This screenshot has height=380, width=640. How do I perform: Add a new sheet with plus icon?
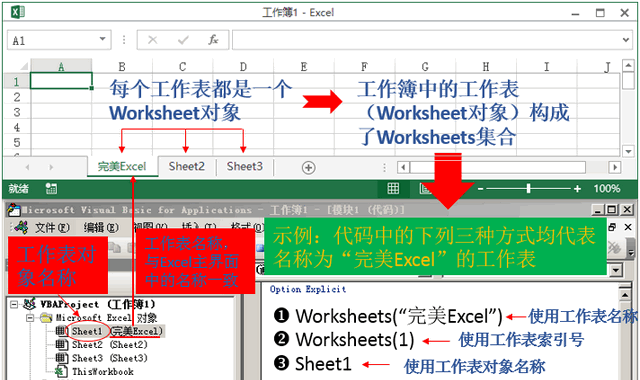point(308,167)
